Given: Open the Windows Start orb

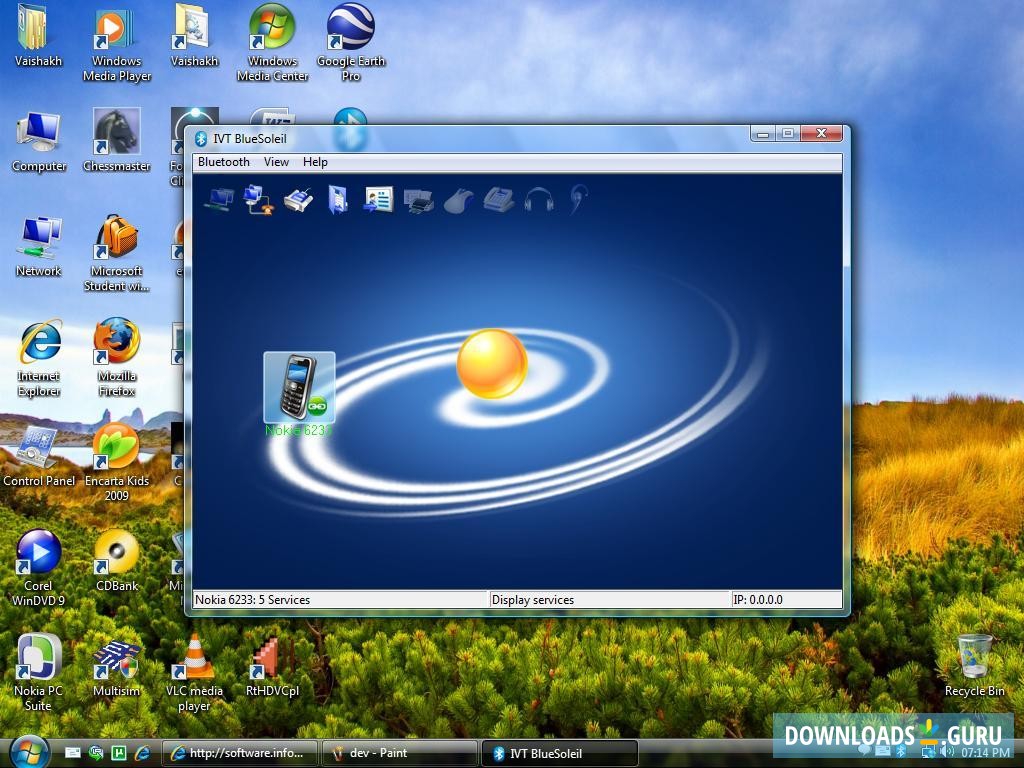Looking at the screenshot, I should tap(29, 752).
